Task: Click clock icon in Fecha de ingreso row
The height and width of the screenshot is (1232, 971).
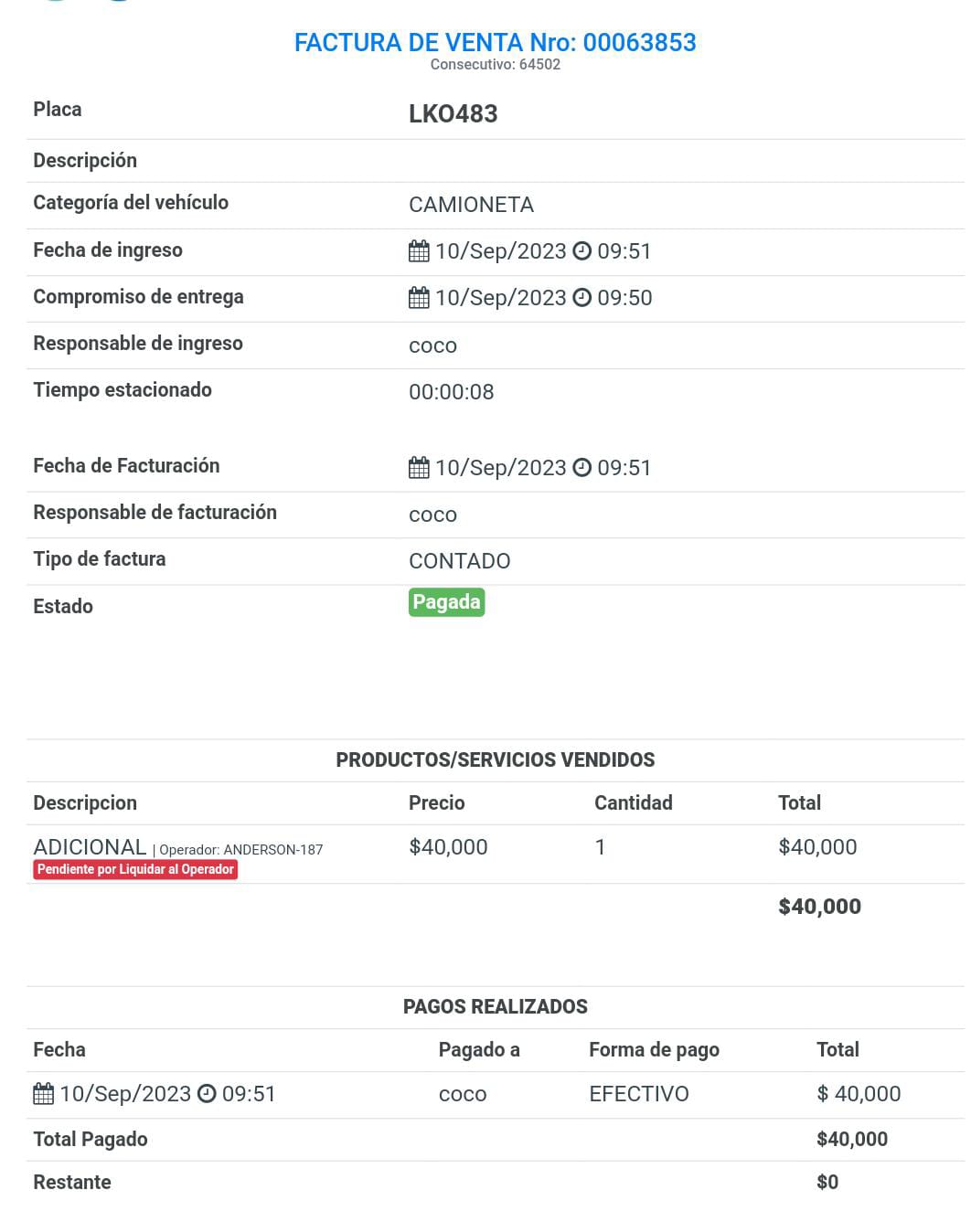Action: (582, 251)
